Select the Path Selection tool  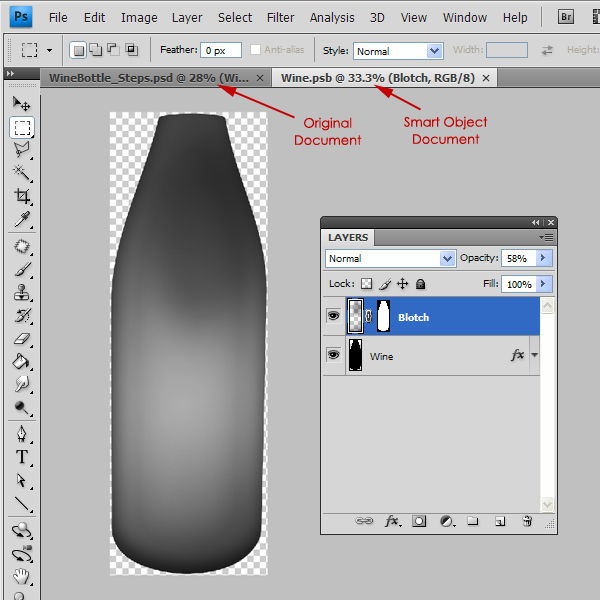(21, 480)
